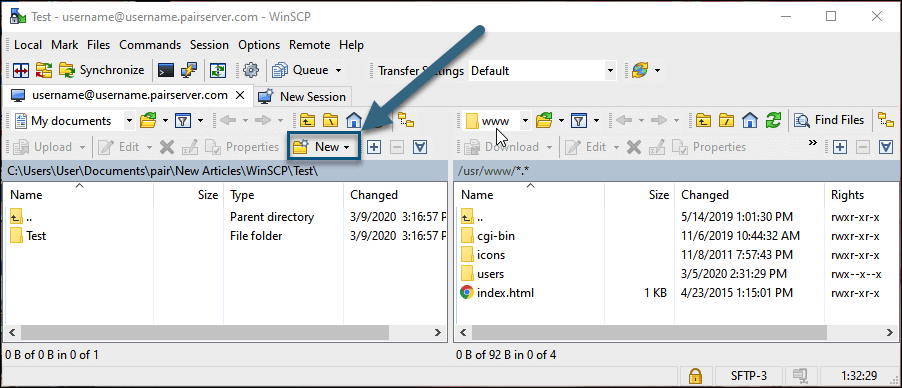The height and width of the screenshot is (388, 902).
Task: Open the Options menu
Action: [259, 45]
